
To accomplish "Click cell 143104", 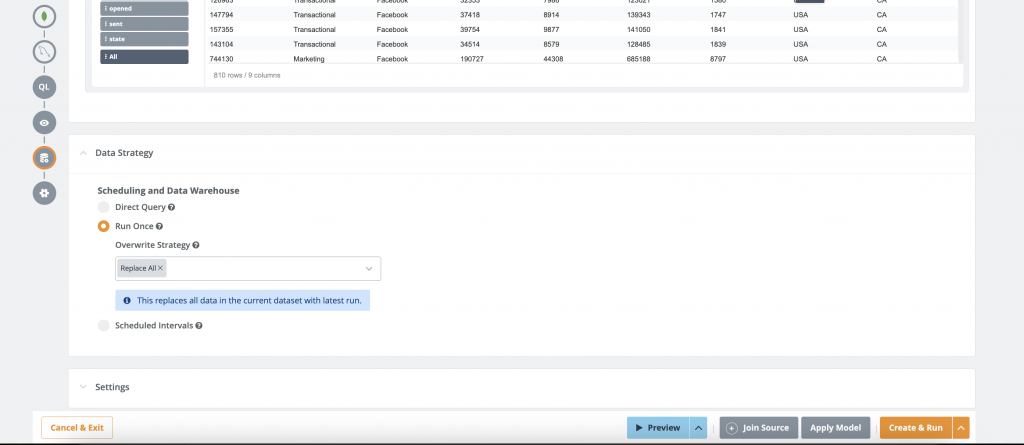I will point(221,44).
